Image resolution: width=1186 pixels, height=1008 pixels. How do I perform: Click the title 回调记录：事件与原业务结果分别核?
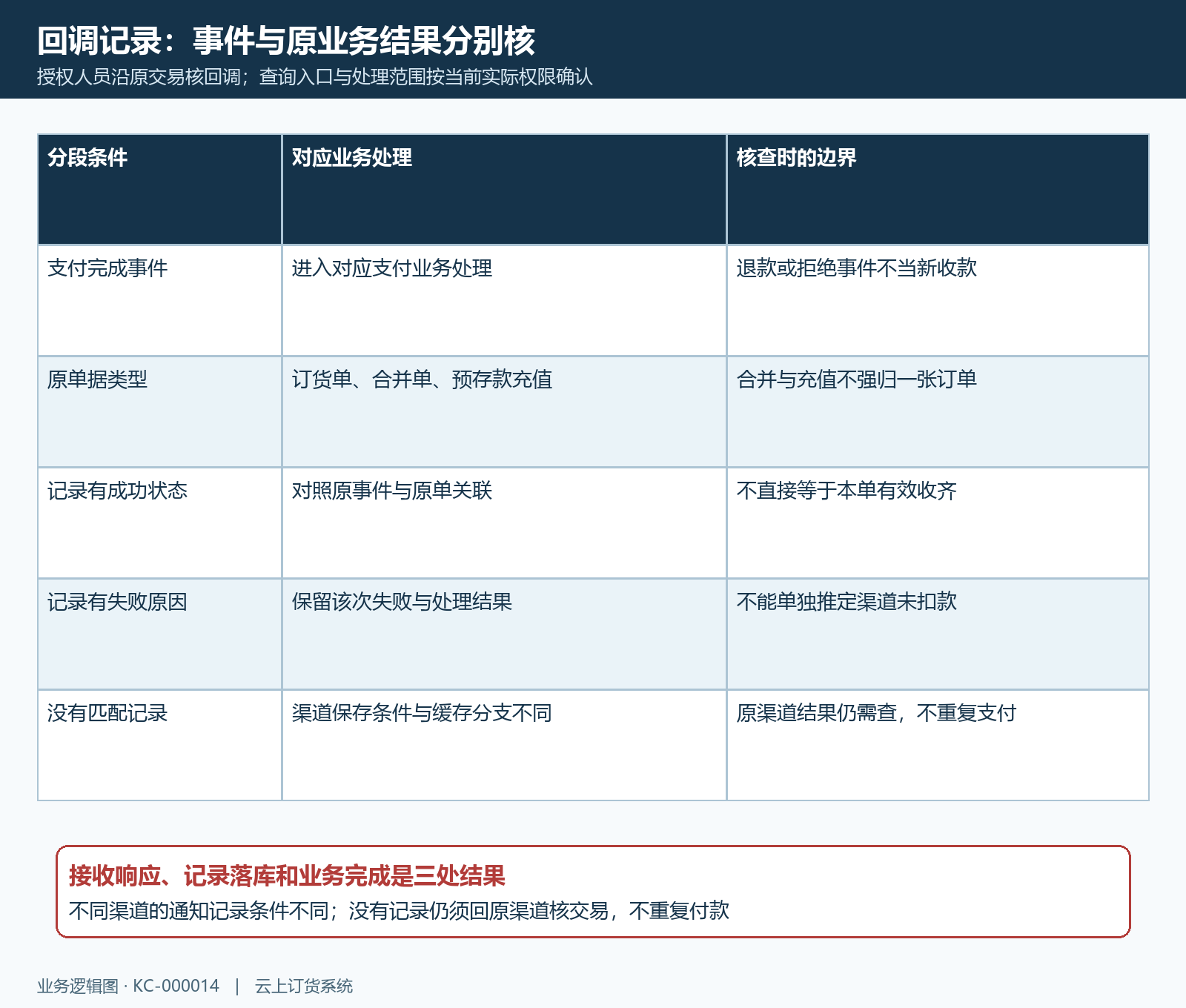pos(286,41)
